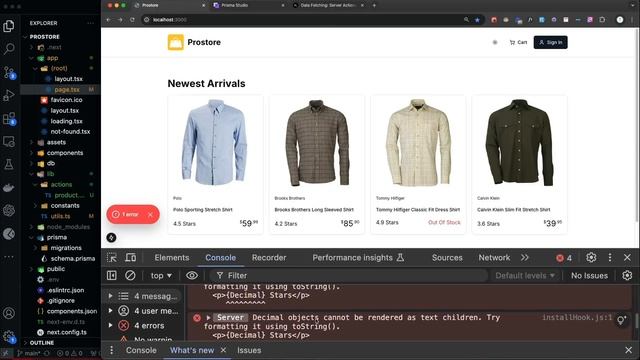The height and width of the screenshot is (360, 640).
Task: Create live expression eye icon
Action: click(x=192, y=276)
